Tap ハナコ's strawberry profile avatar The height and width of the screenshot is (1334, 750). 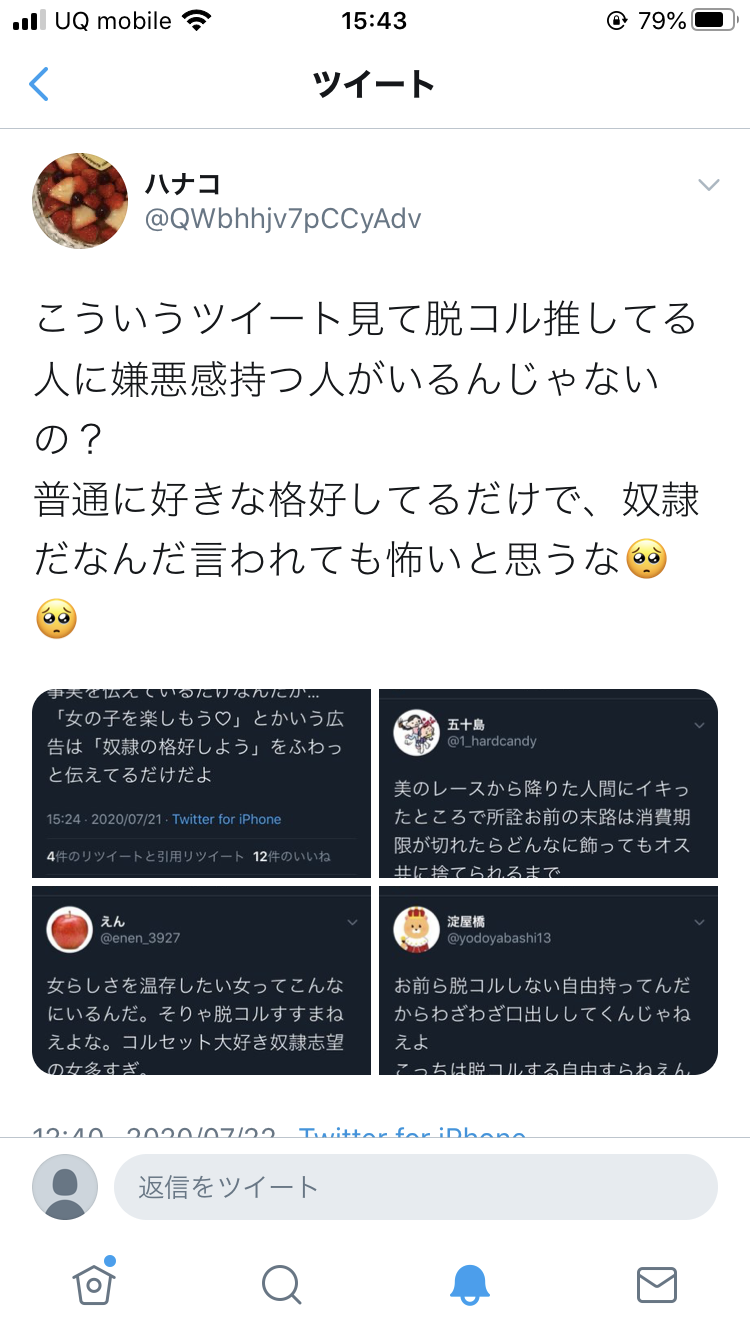coord(80,201)
